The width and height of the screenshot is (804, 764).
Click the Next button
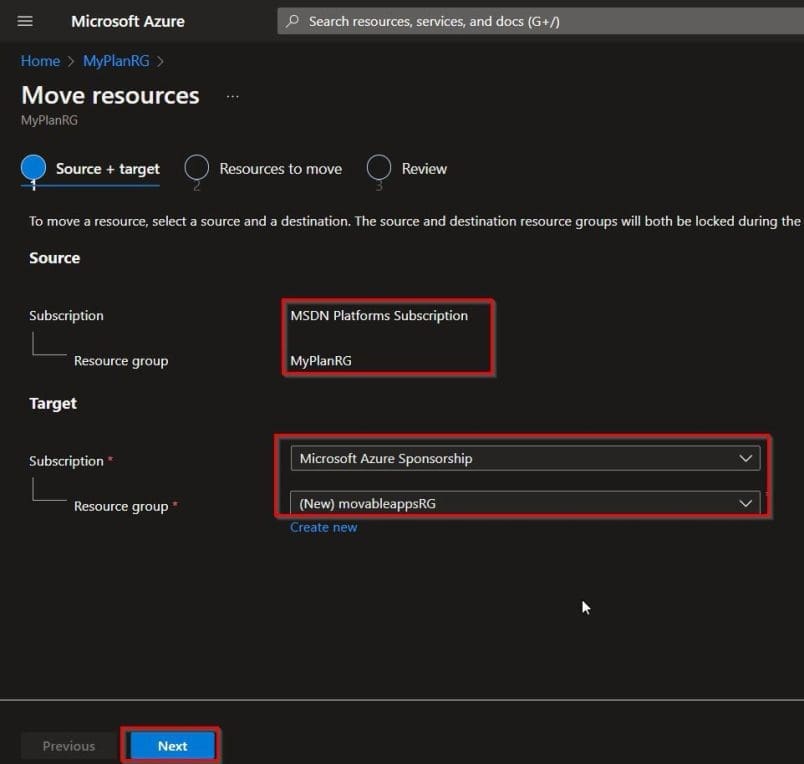click(171, 745)
